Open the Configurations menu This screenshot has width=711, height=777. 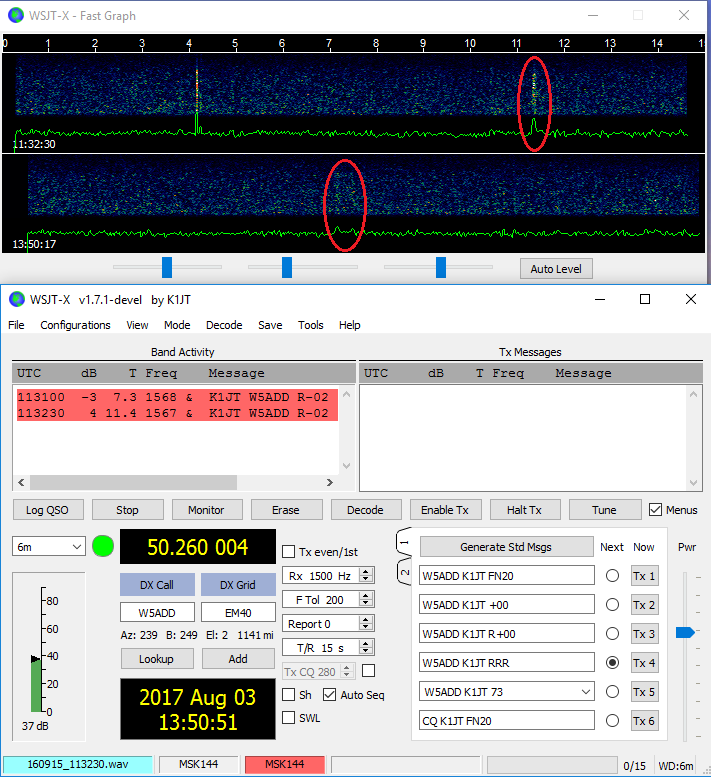[x=75, y=325]
